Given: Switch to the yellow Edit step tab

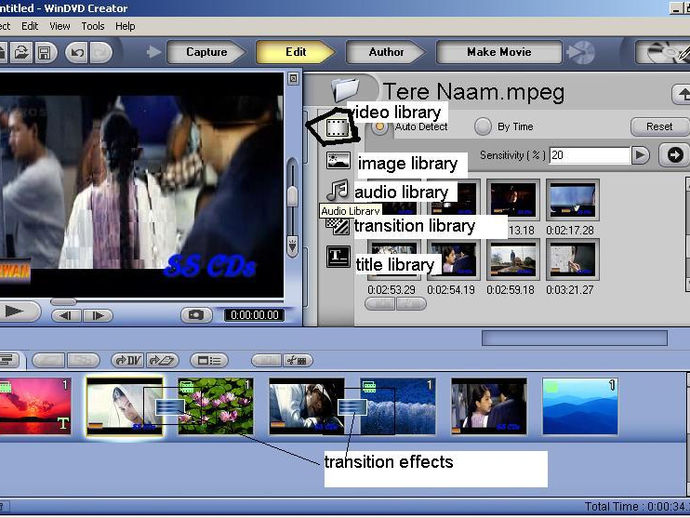Looking at the screenshot, I should point(295,52).
